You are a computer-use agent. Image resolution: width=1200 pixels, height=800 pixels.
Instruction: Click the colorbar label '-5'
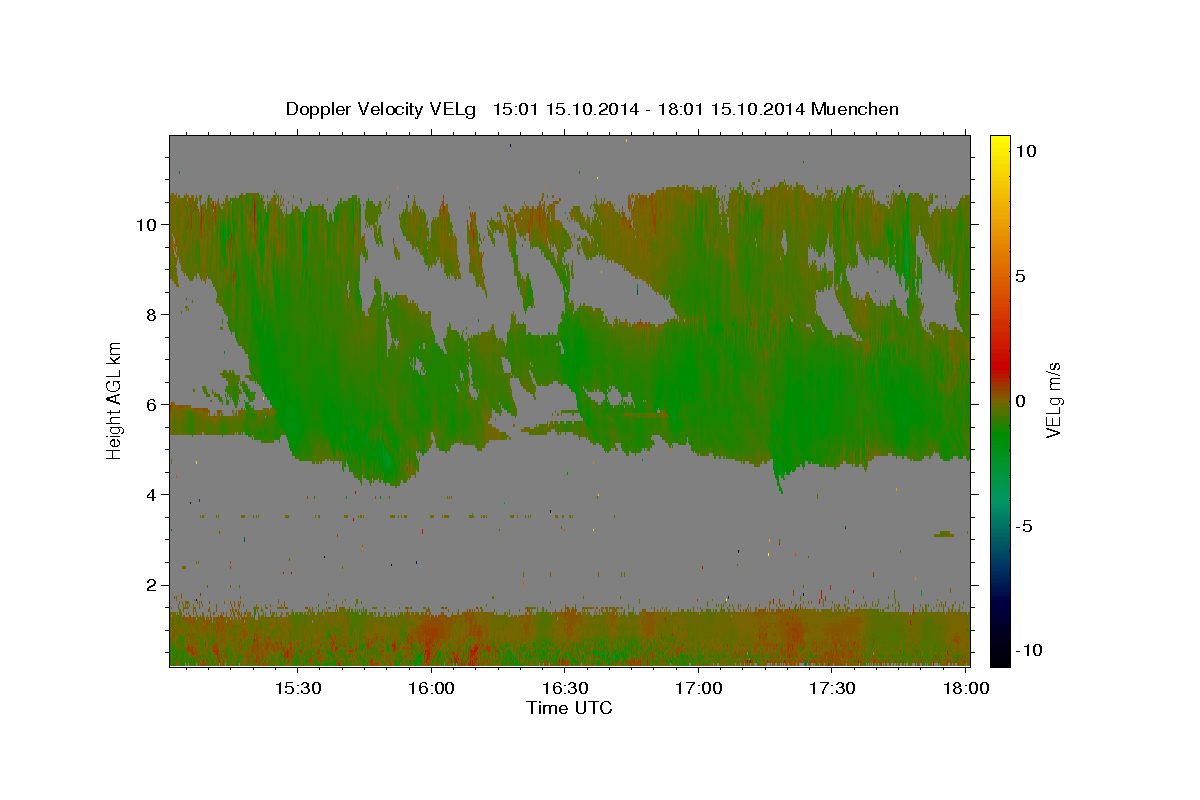coord(1023,526)
